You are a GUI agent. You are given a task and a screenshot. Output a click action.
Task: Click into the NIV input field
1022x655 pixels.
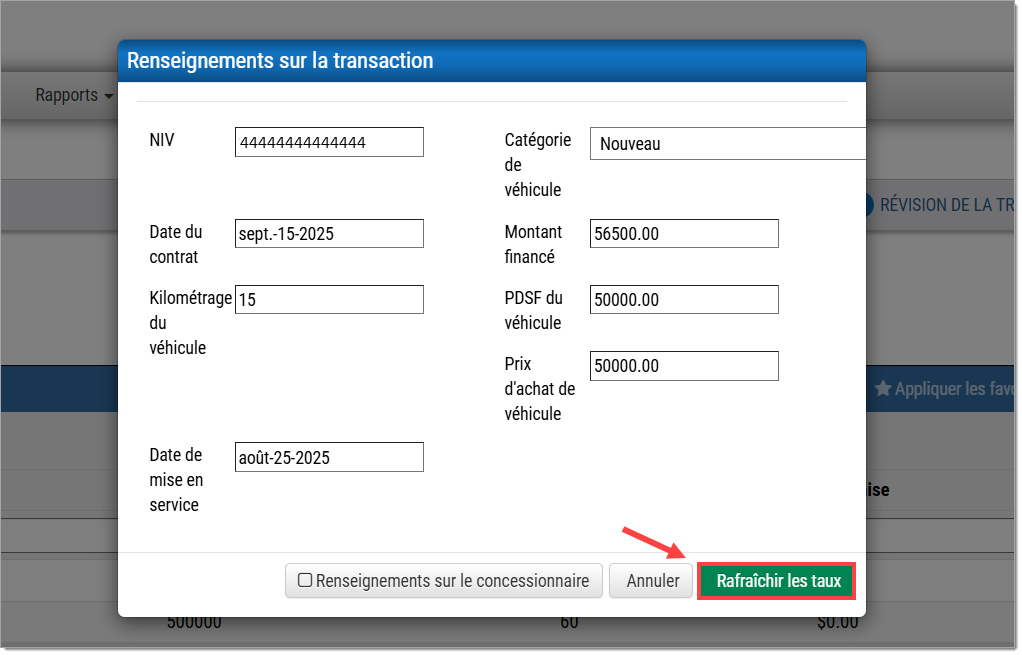(329, 142)
